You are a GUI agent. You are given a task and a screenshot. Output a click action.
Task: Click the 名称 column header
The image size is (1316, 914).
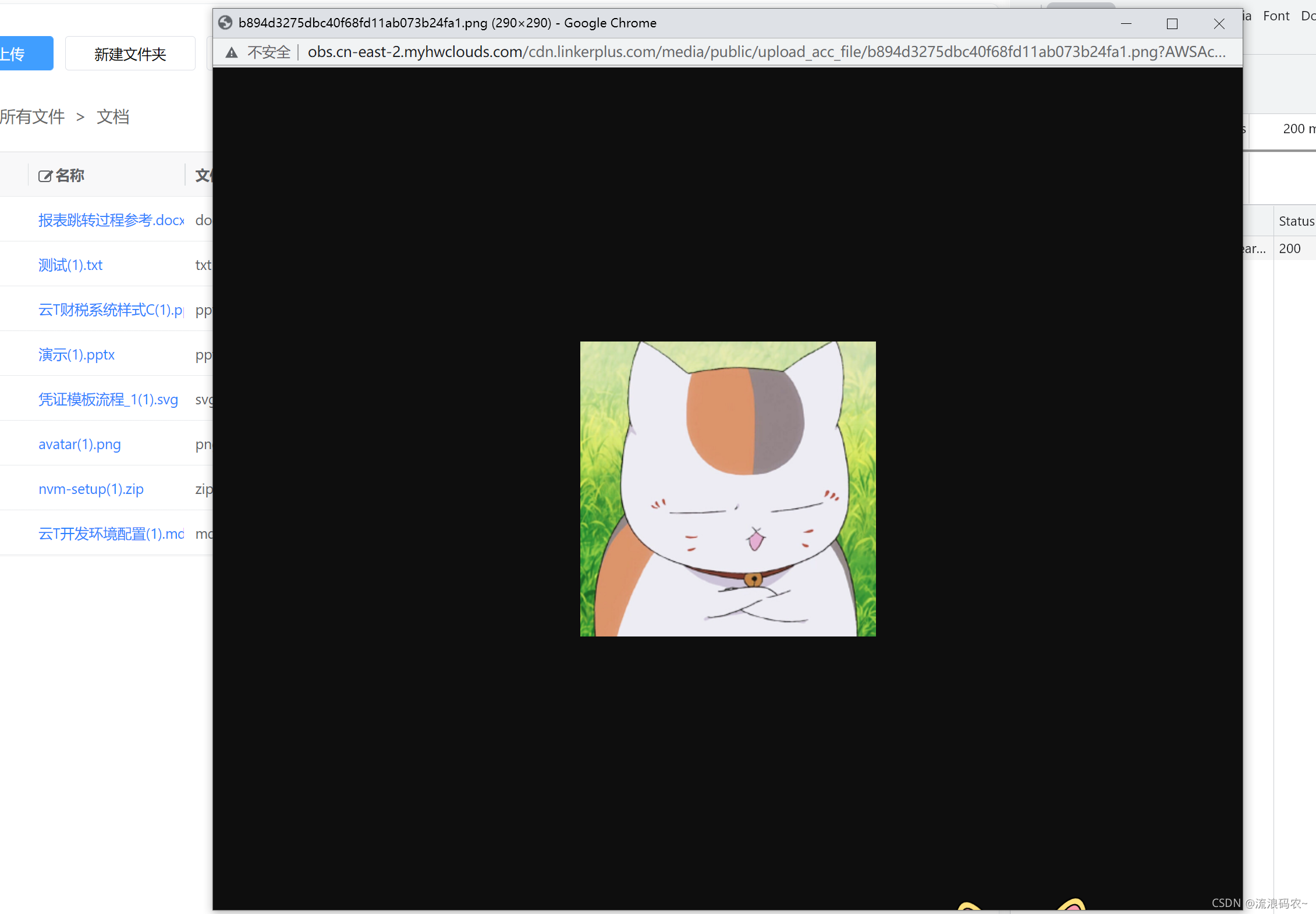tap(70, 176)
